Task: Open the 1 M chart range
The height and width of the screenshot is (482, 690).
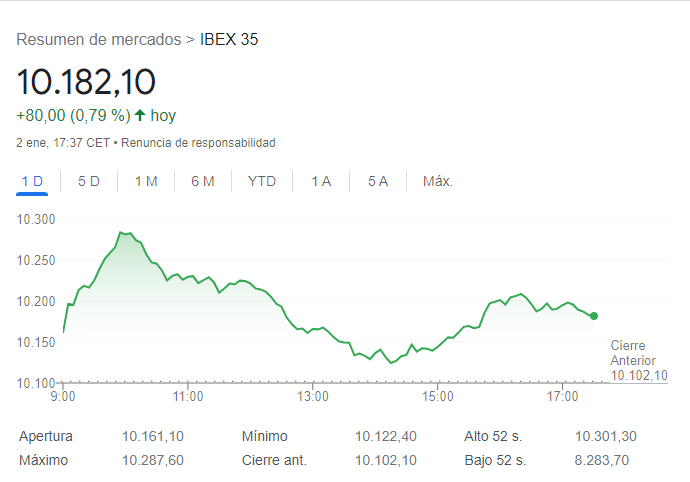Action: (x=146, y=181)
